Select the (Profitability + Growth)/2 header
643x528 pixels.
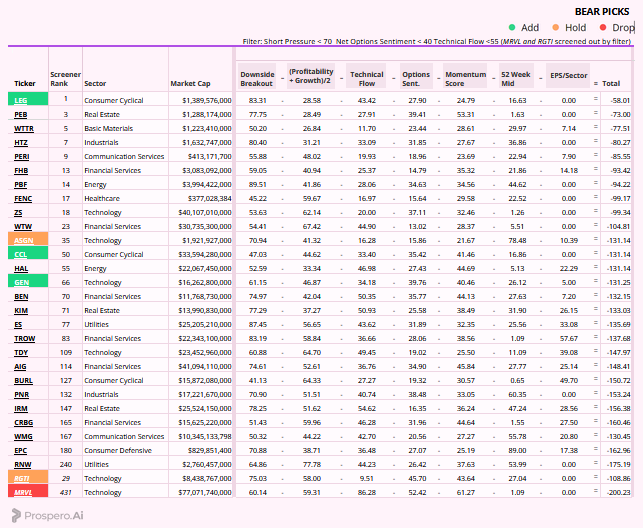[311, 76]
